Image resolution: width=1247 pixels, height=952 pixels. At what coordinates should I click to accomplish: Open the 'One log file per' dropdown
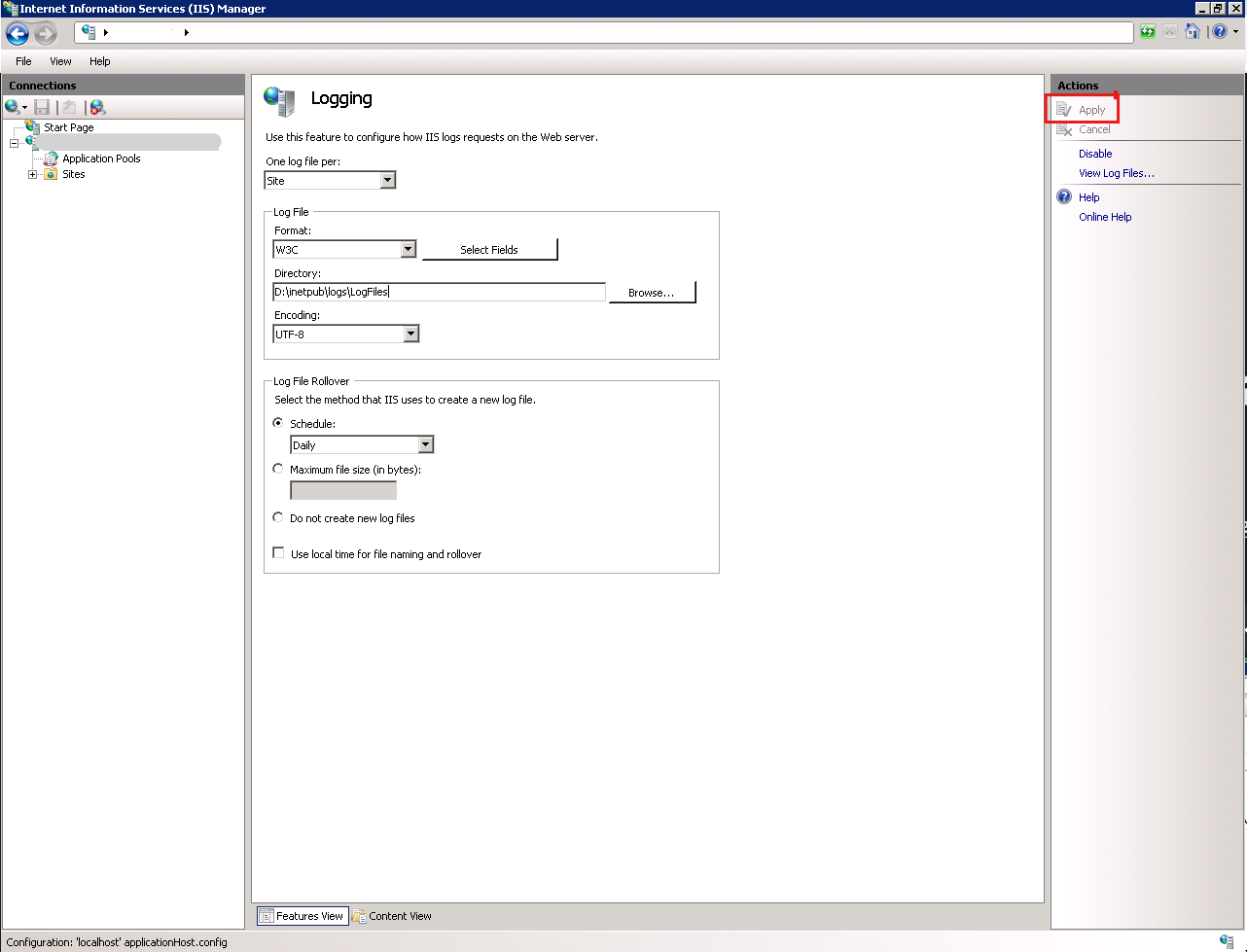coord(387,180)
